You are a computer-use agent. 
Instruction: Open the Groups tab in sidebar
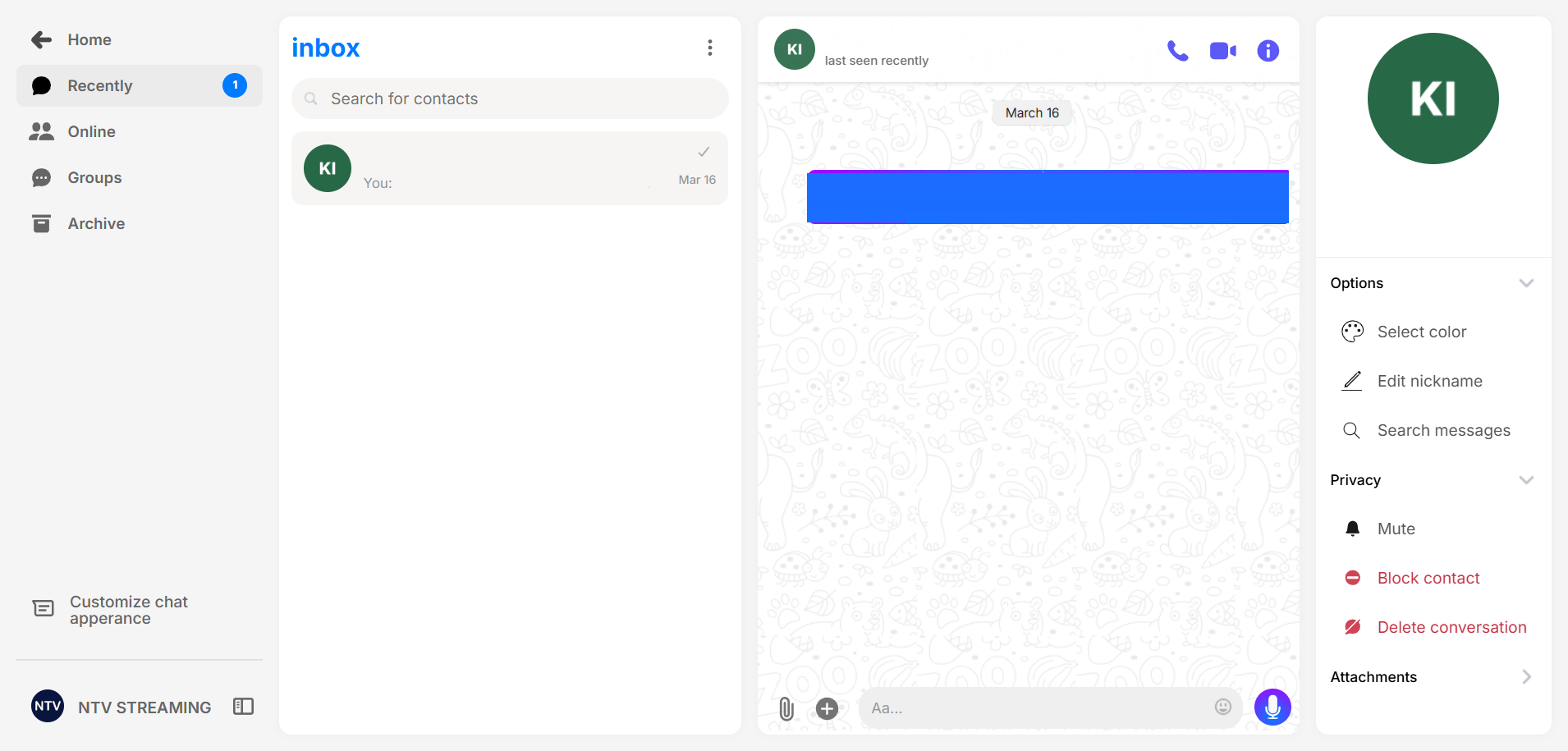(x=94, y=178)
